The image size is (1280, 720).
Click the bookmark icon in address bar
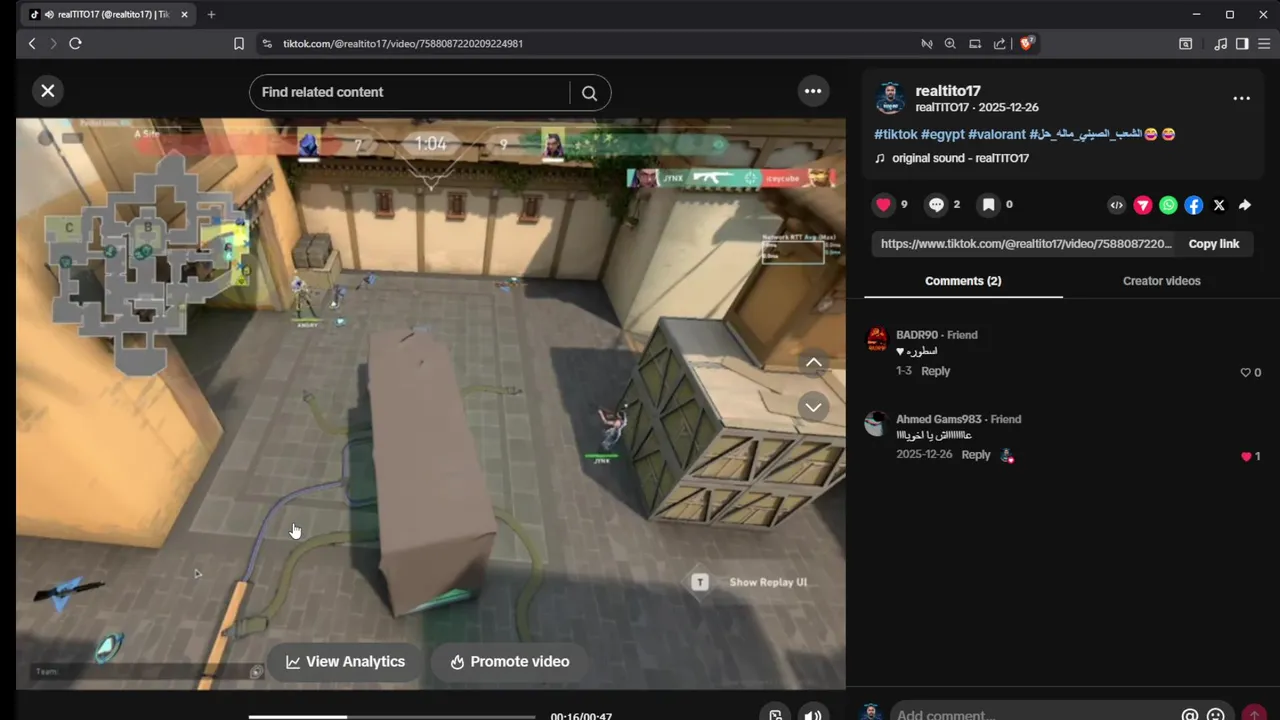pyautogui.click(x=238, y=43)
